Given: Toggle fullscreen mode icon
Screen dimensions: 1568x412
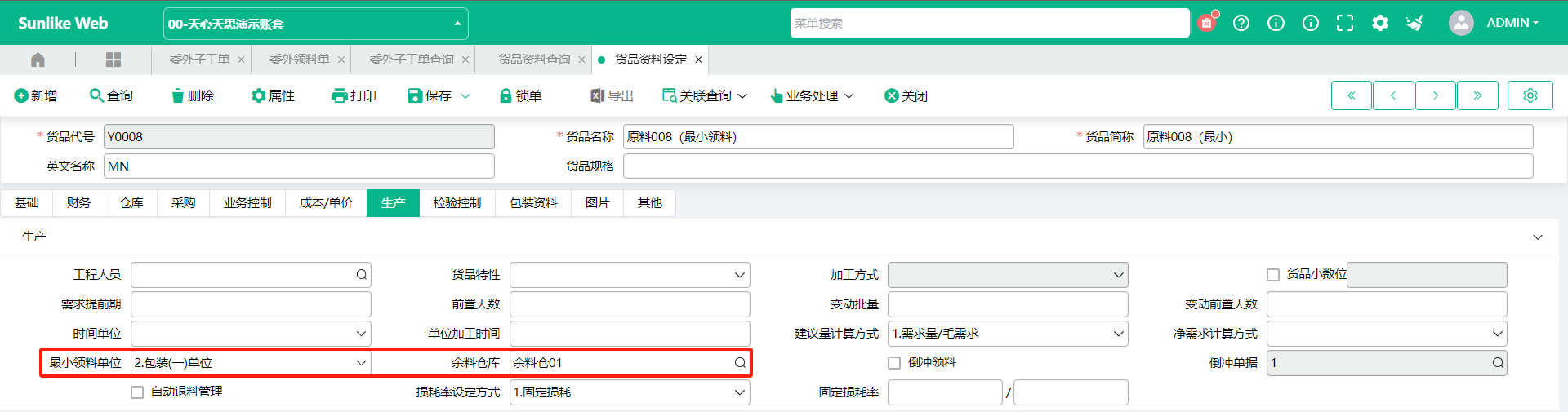Looking at the screenshot, I should pyautogui.click(x=1345, y=23).
